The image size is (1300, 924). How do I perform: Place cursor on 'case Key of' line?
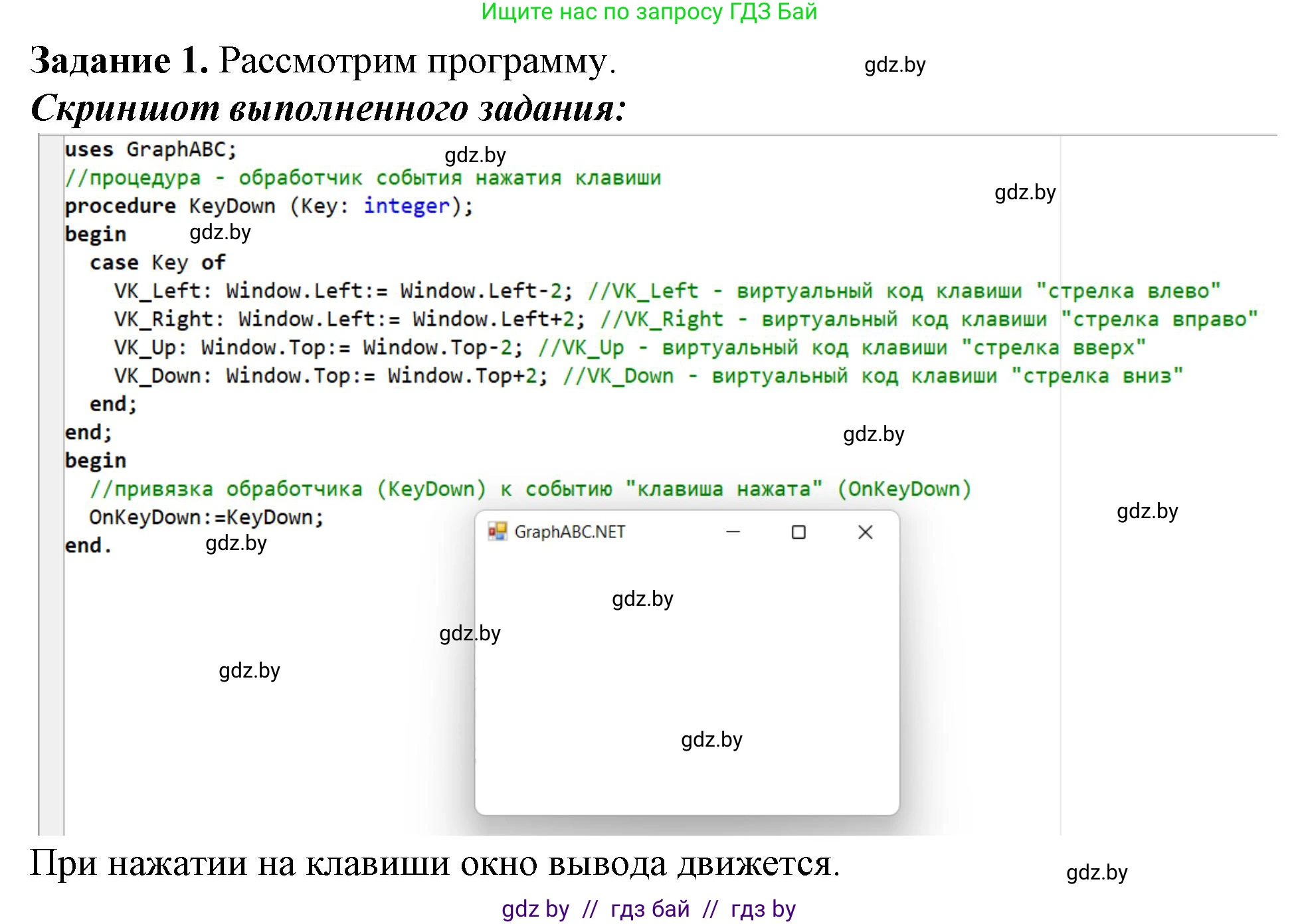coord(157,262)
